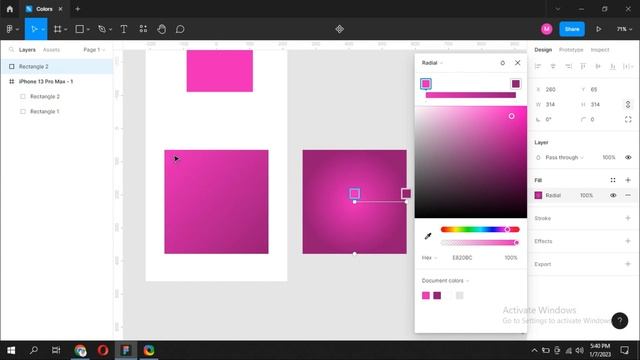Select the Pen tool
Image resolution: width=640 pixels, height=360 pixels.
tap(102, 29)
